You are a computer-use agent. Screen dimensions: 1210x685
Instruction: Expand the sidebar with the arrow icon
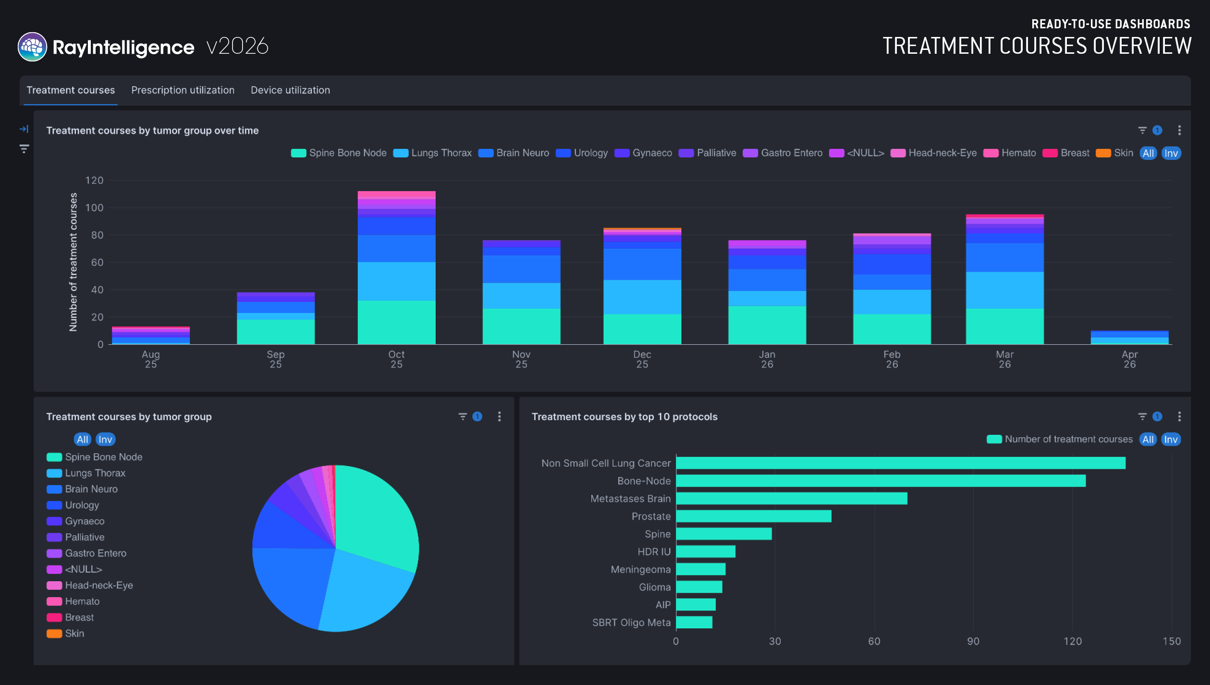24,129
